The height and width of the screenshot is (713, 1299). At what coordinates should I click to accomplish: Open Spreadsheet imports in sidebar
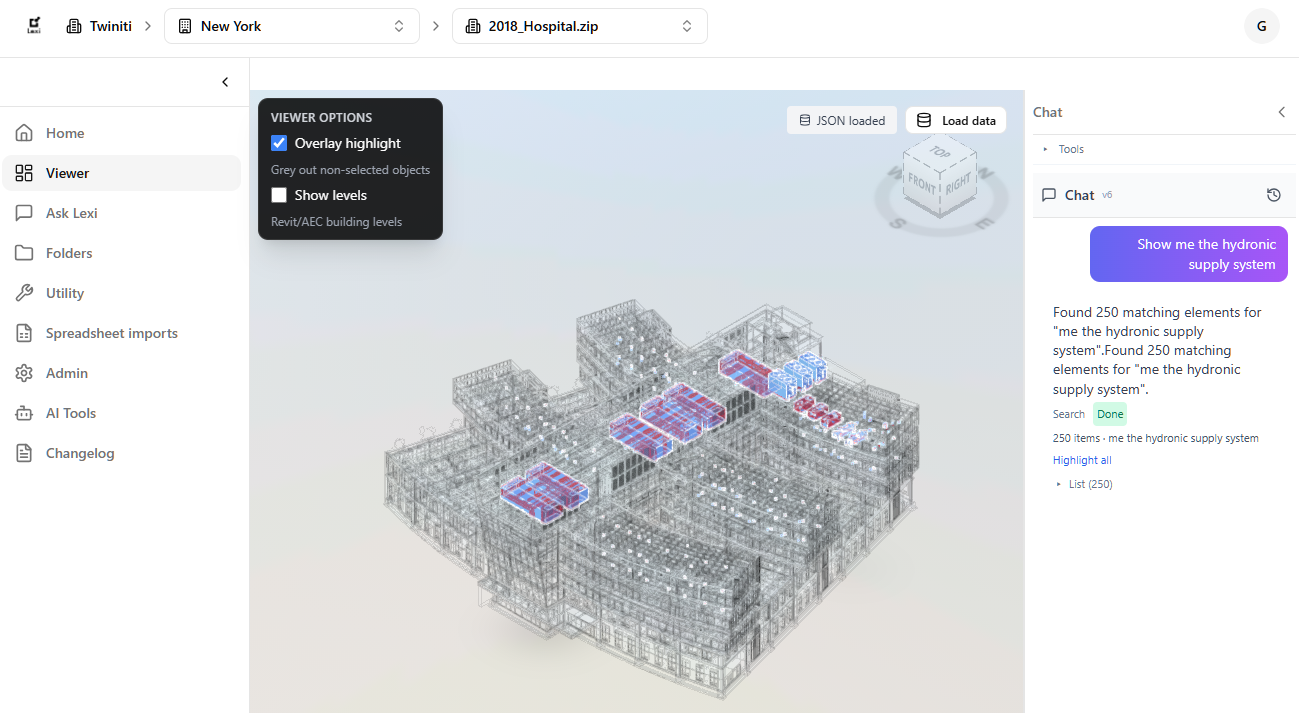coord(111,333)
